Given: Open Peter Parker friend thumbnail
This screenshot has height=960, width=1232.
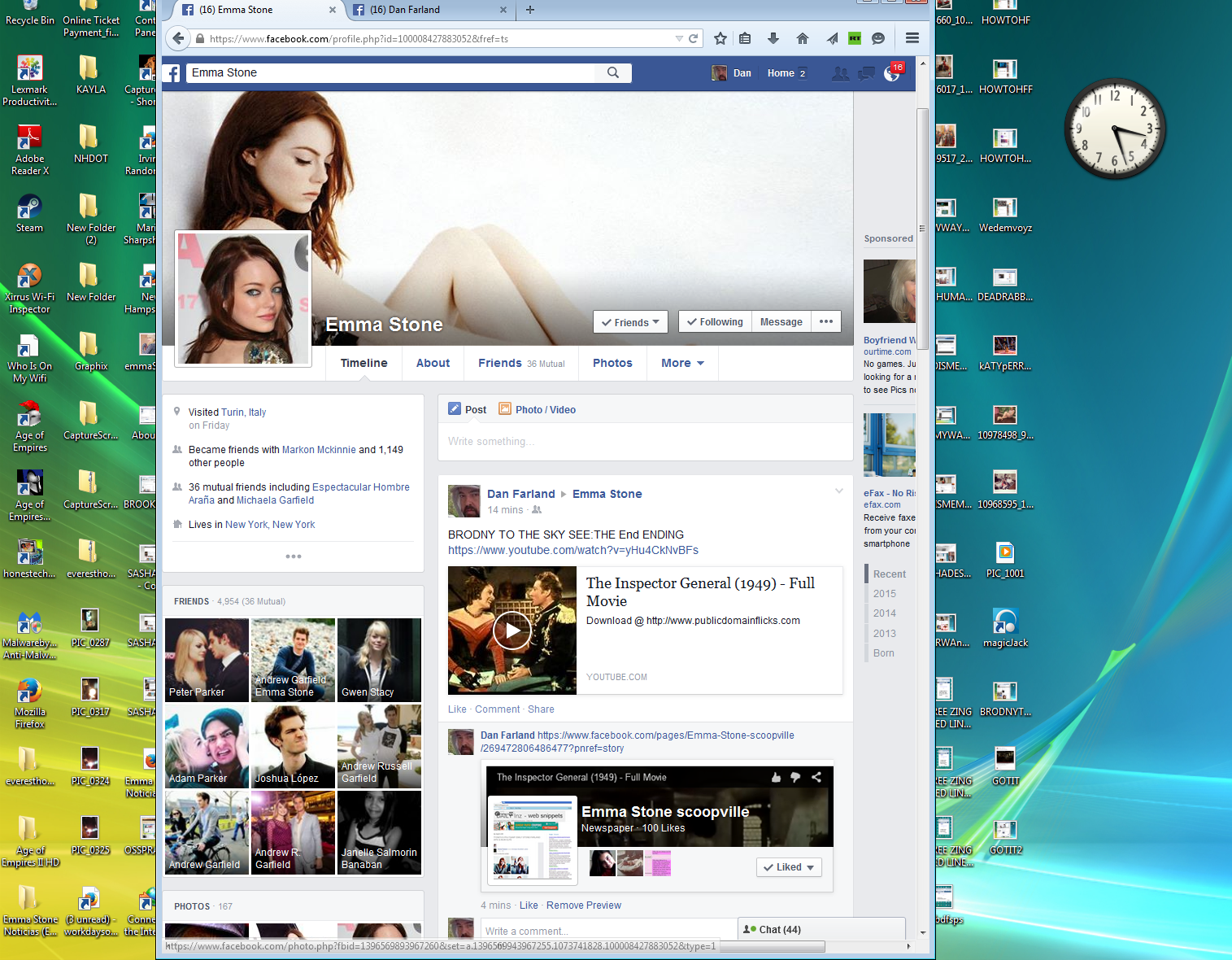Looking at the screenshot, I should (x=207, y=660).
